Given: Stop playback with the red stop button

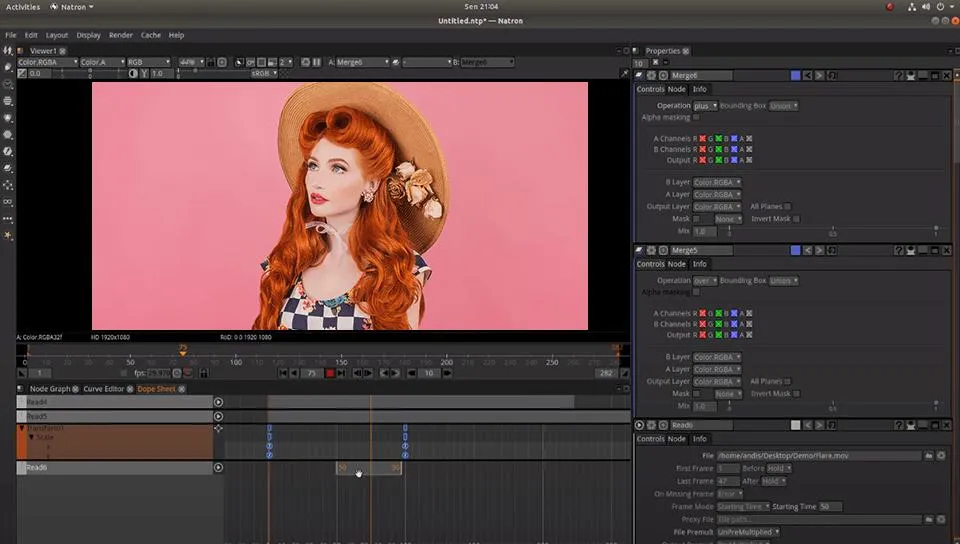Looking at the screenshot, I should coord(330,373).
